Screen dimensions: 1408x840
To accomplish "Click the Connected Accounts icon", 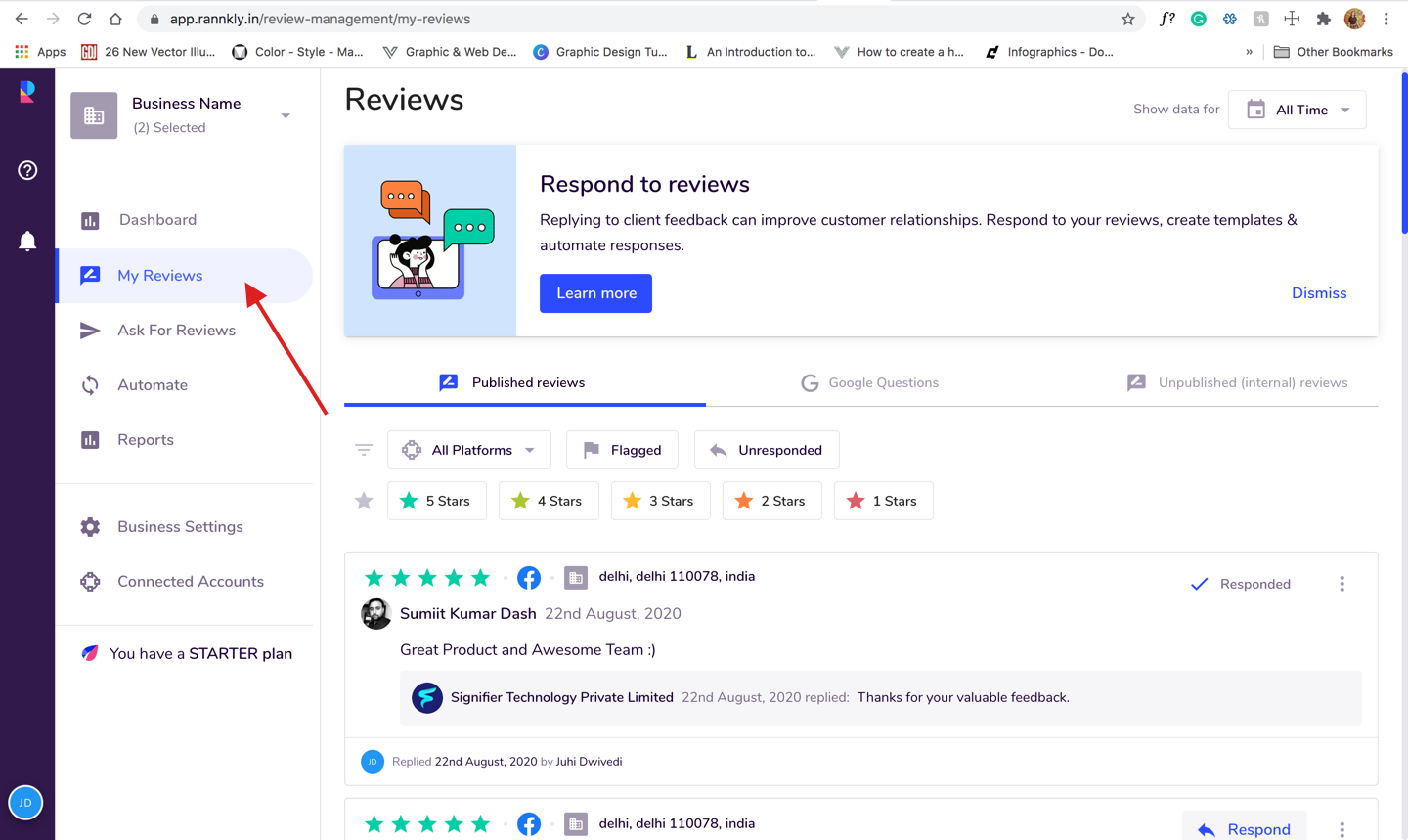I will (x=90, y=582).
